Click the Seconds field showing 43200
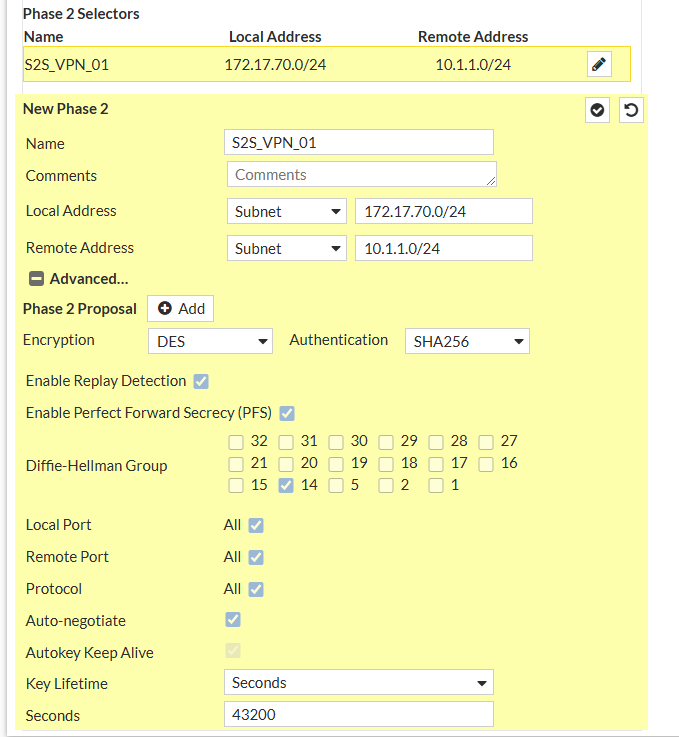This screenshot has height=737, width=679. [359, 714]
